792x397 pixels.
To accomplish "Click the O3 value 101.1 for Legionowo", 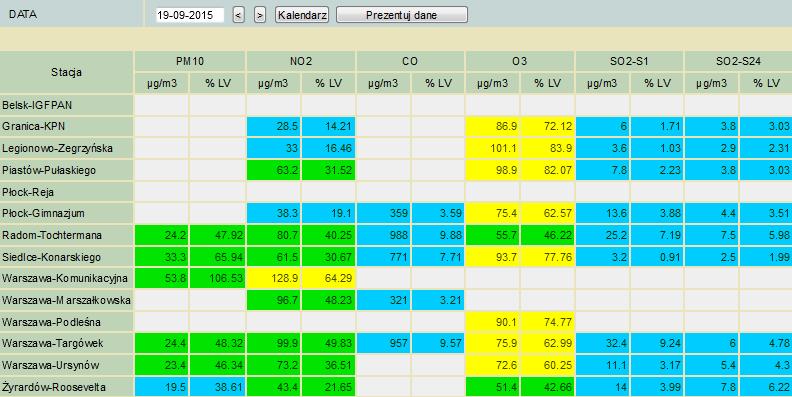I will point(492,148).
